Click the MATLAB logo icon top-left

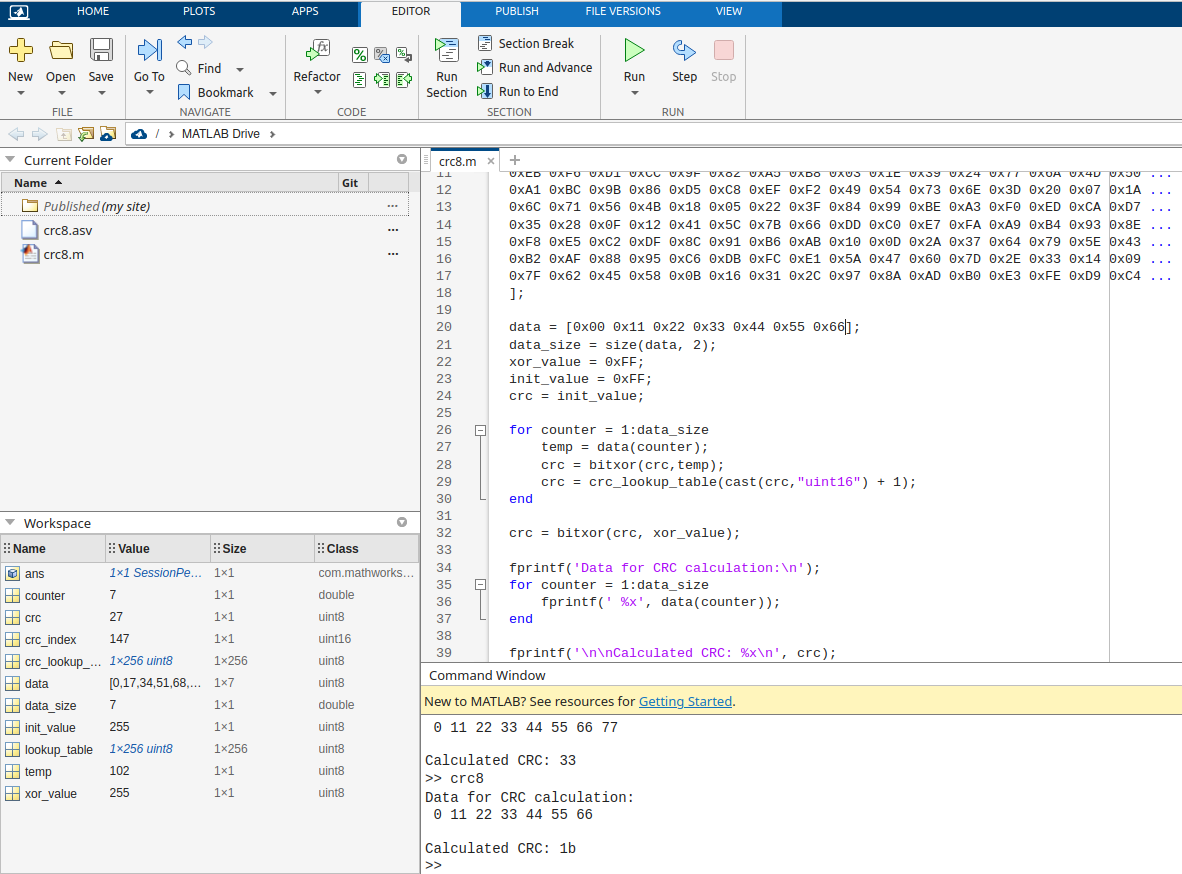pos(19,12)
